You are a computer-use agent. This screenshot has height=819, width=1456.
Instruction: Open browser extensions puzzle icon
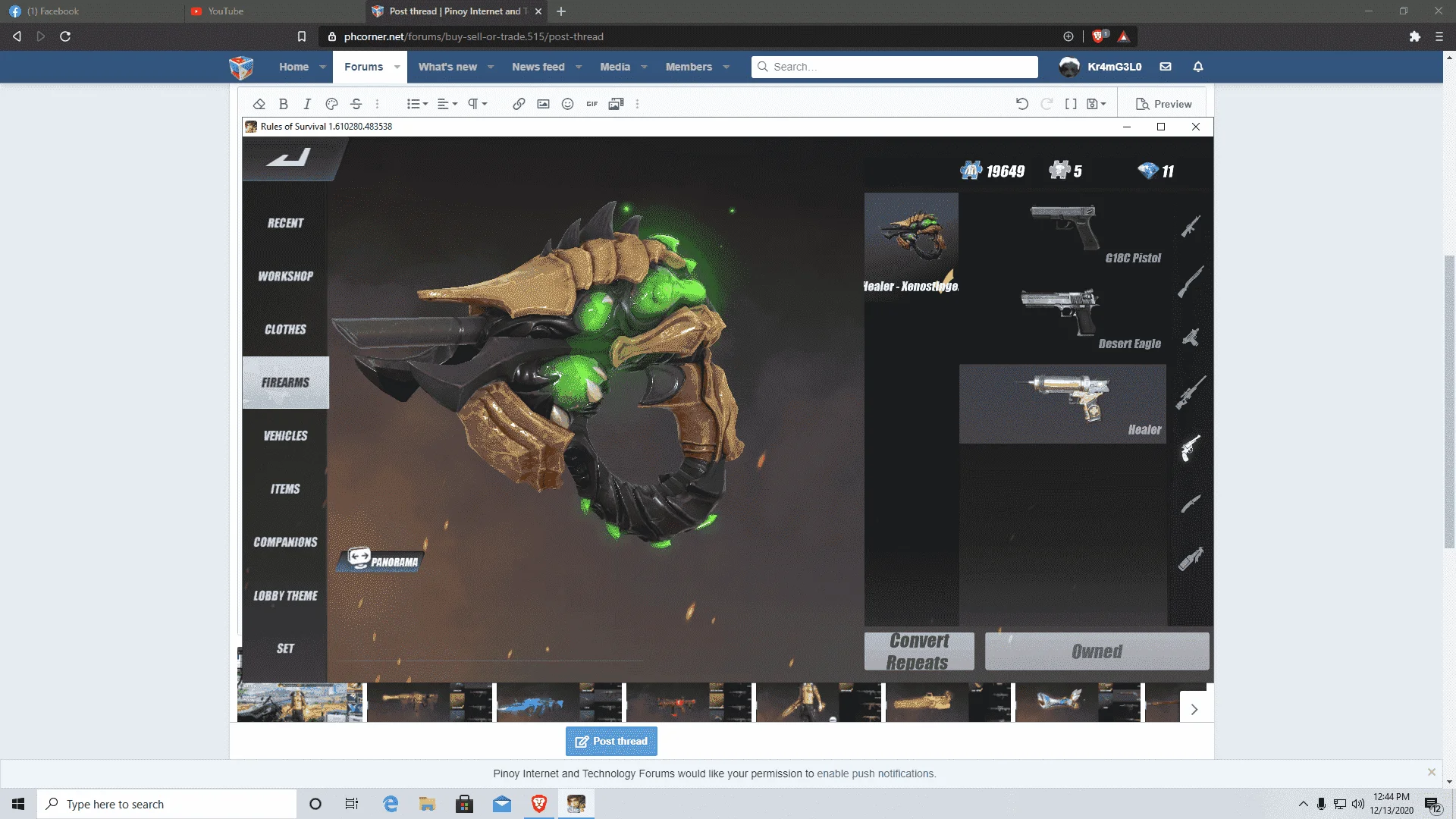[x=1415, y=36]
